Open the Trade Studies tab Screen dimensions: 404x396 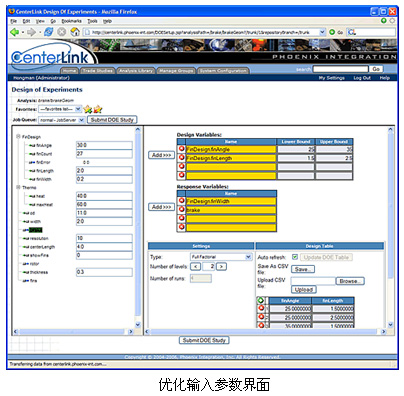coord(98,71)
